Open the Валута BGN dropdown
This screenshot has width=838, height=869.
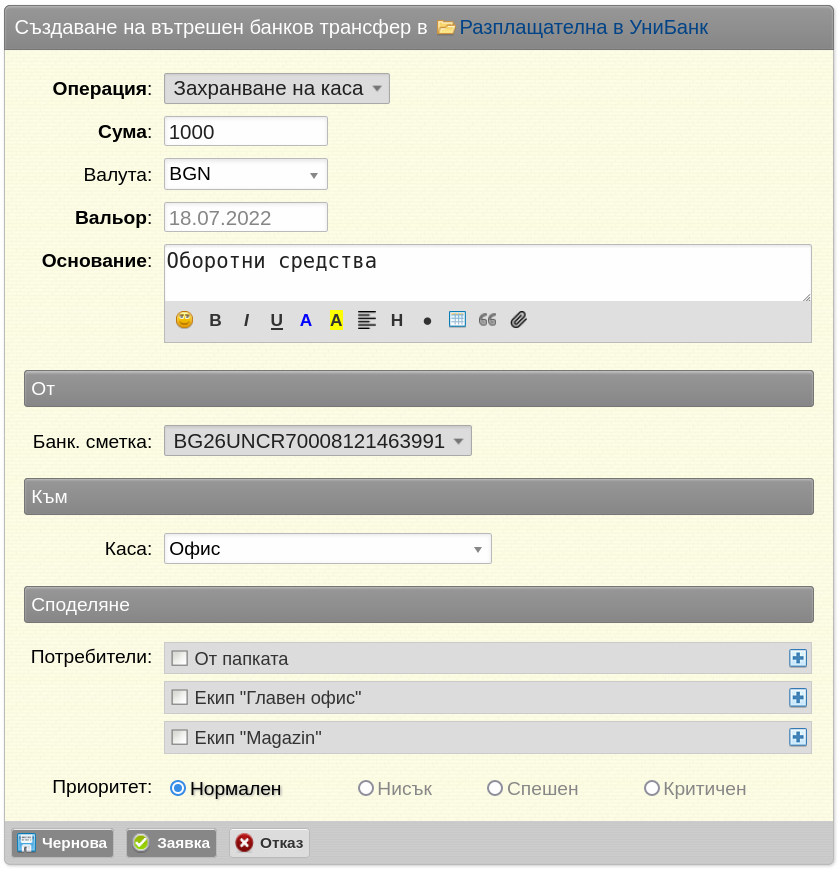click(x=246, y=174)
